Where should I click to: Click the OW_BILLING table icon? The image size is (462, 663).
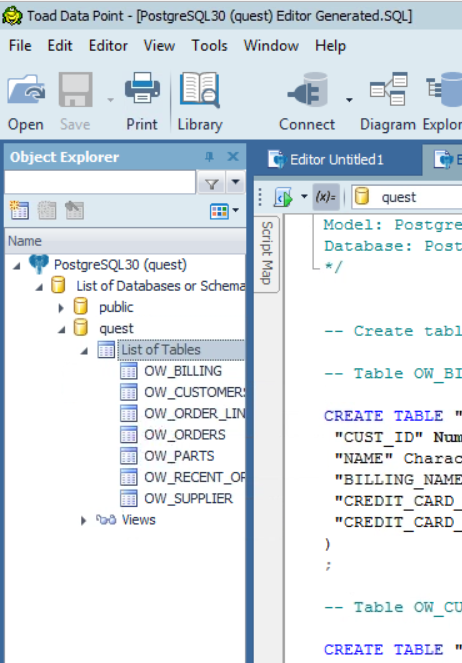128,371
